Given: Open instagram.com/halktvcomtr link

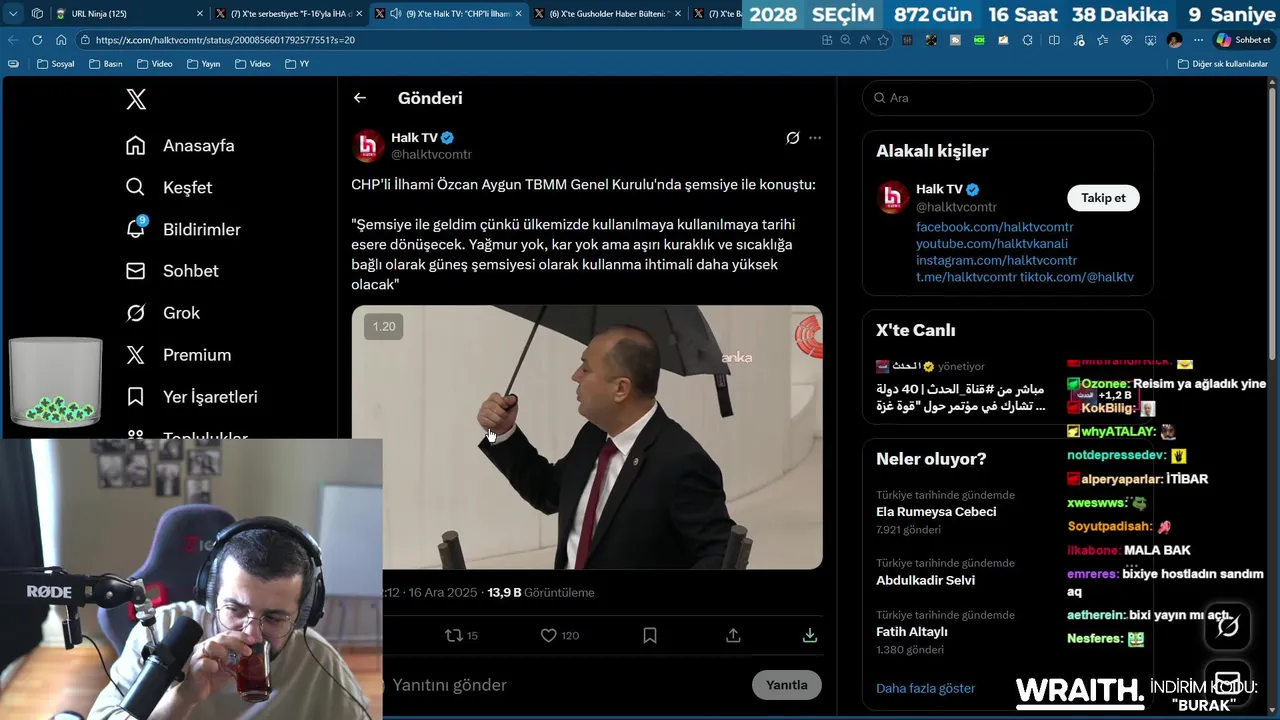Looking at the screenshot, I should coord(996,260).
